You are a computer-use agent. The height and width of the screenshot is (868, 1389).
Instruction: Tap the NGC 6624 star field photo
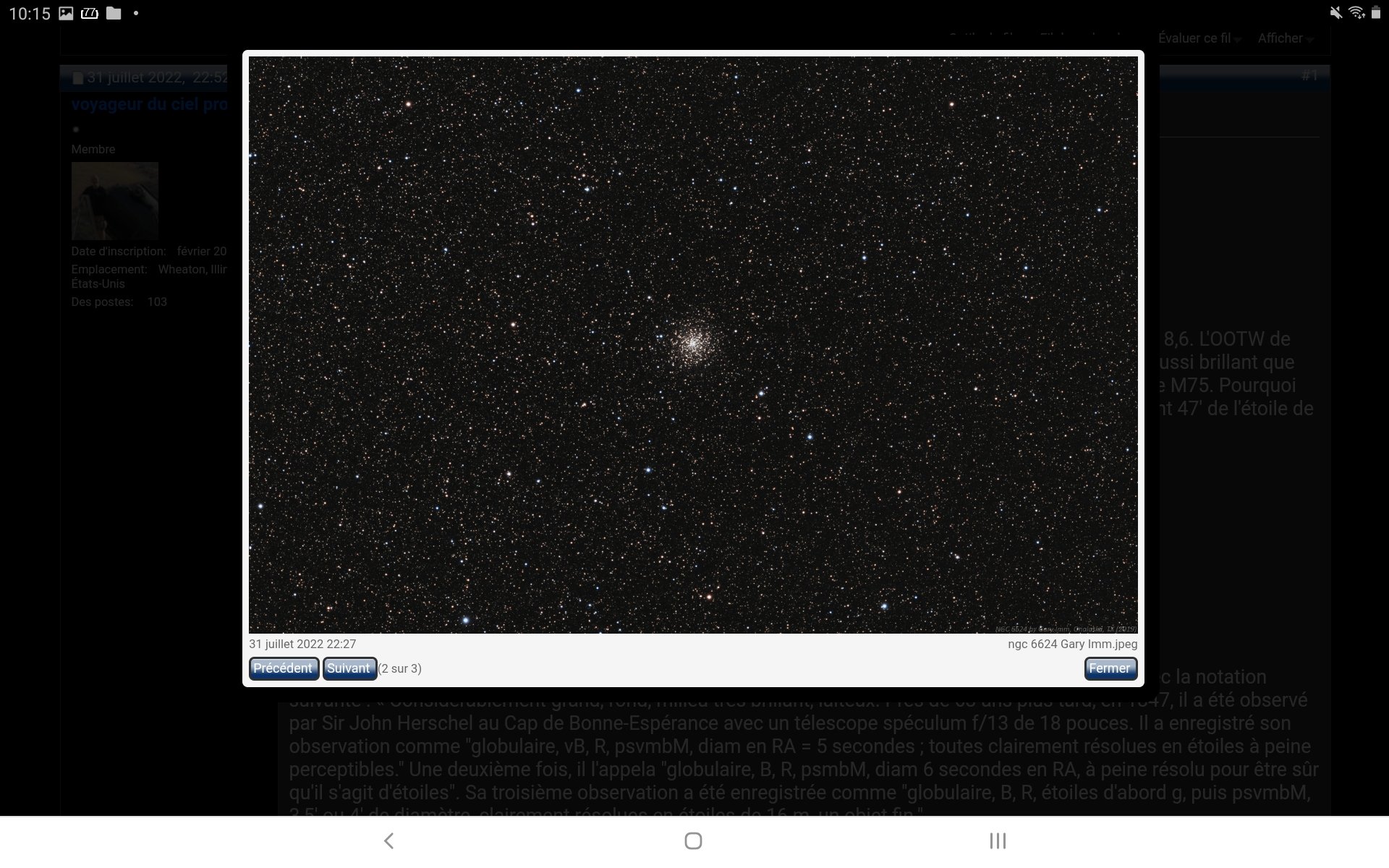coord(693,345)
